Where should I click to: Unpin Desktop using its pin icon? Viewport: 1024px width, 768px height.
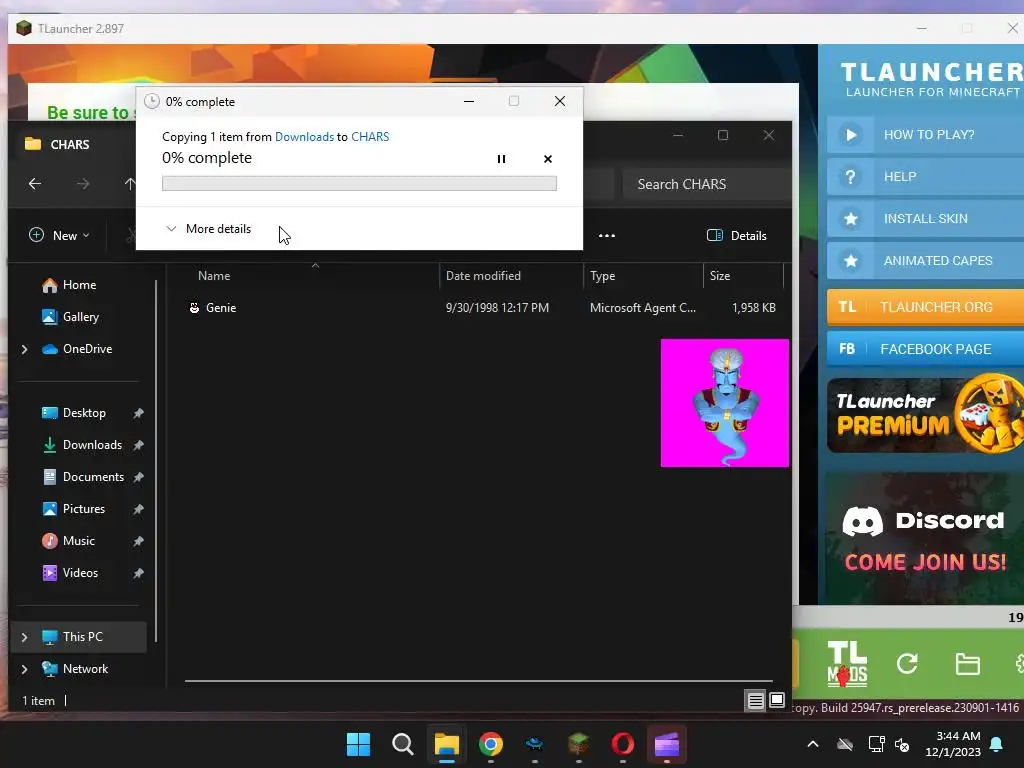138,413
